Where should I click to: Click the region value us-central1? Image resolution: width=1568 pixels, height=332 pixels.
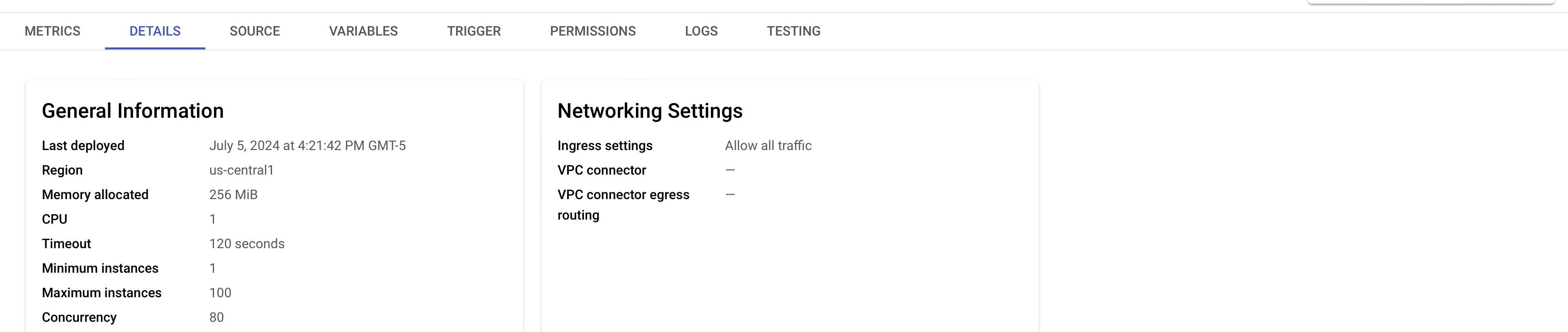click(241, 170)
